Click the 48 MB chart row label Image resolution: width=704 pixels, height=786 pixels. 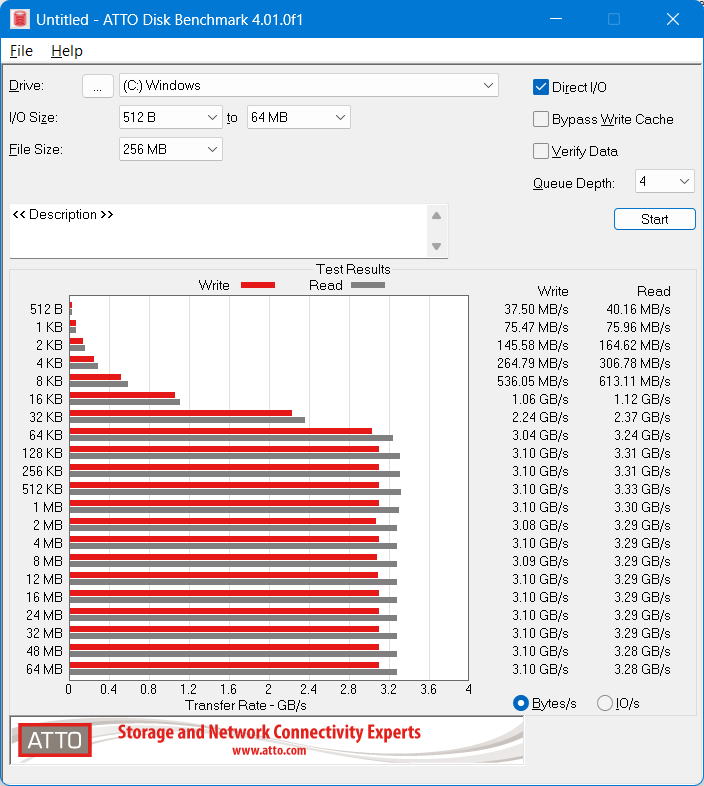pyautogui.click(x=44, y=651)
